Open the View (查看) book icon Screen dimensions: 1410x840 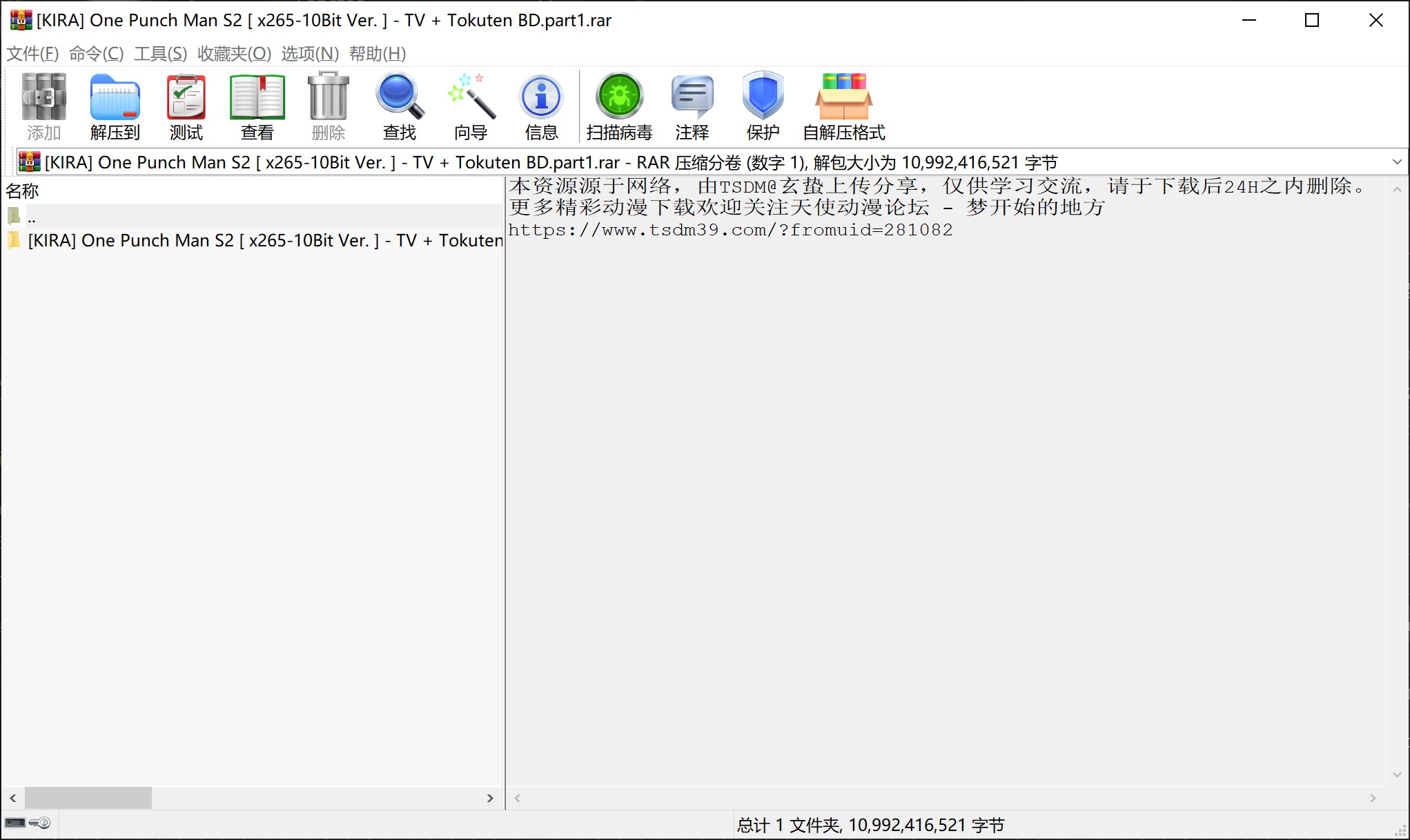coord(257,105)
